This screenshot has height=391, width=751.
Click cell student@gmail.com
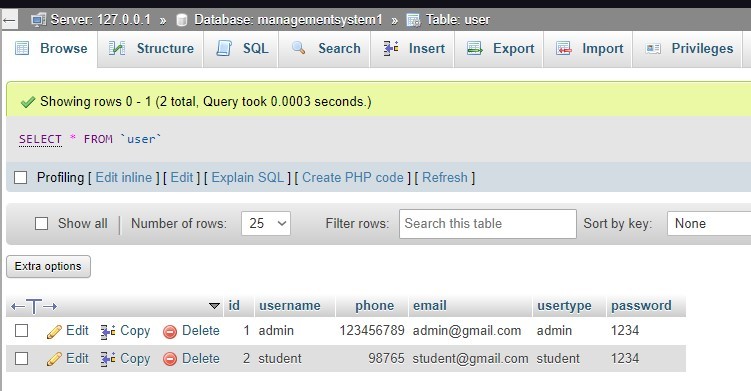tap(470, 358)
